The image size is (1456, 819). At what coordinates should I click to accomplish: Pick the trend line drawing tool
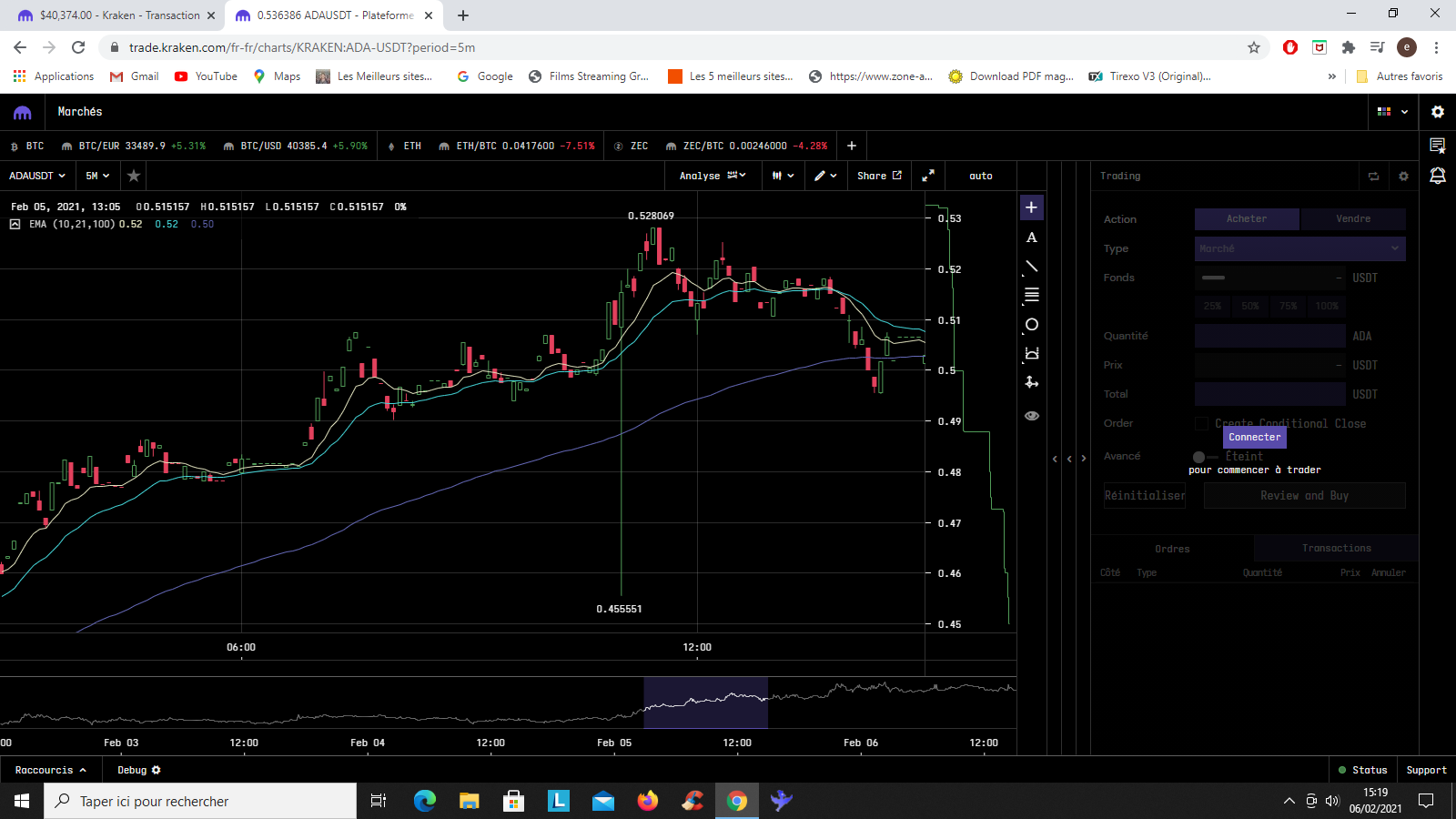click(x=1031, y=267)
